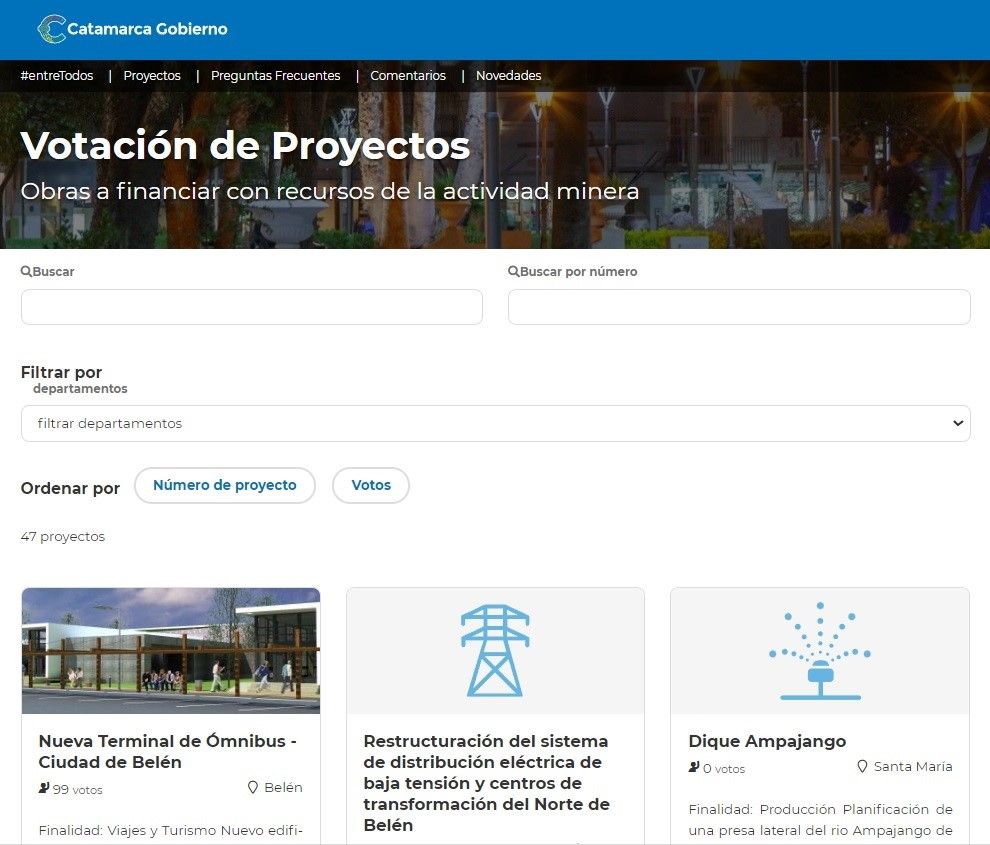Go to the Proyectos section
Image resolution: width=990 pixels, height=845 pixels.
pos(152,75)
